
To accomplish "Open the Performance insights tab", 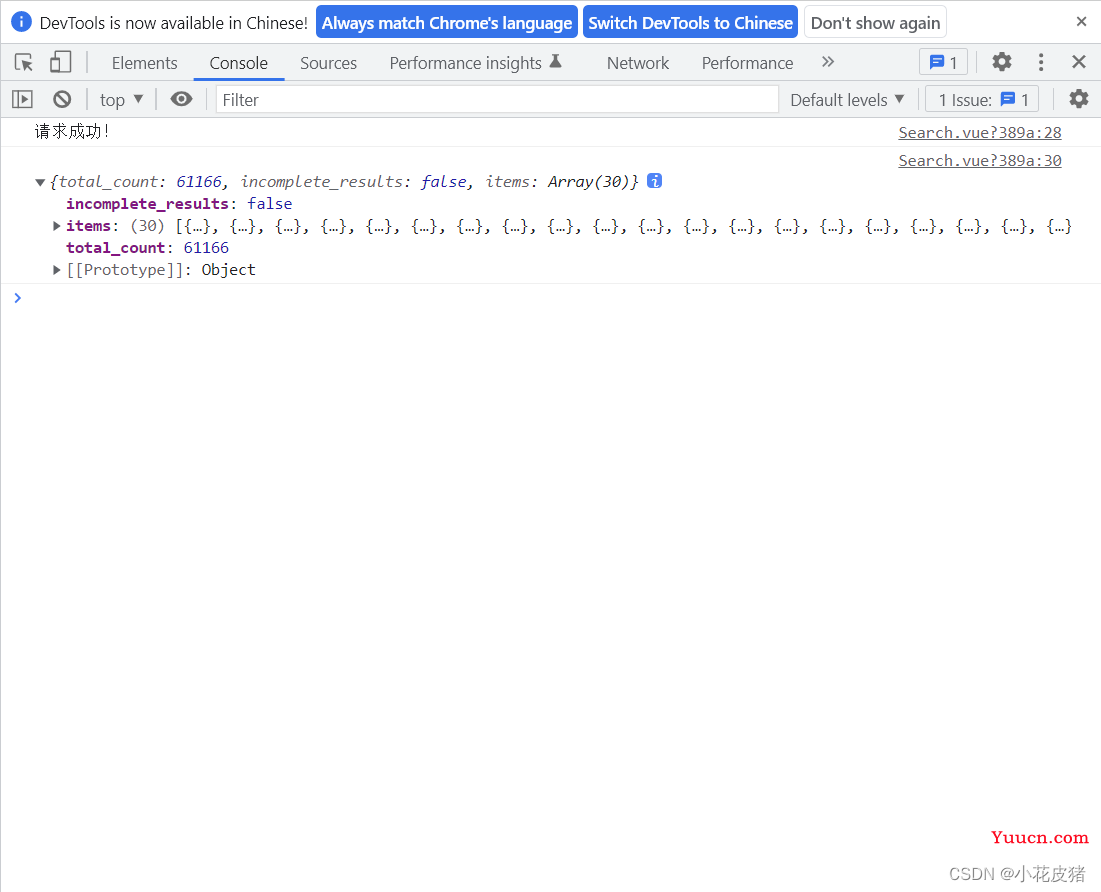I will (475, 63).
